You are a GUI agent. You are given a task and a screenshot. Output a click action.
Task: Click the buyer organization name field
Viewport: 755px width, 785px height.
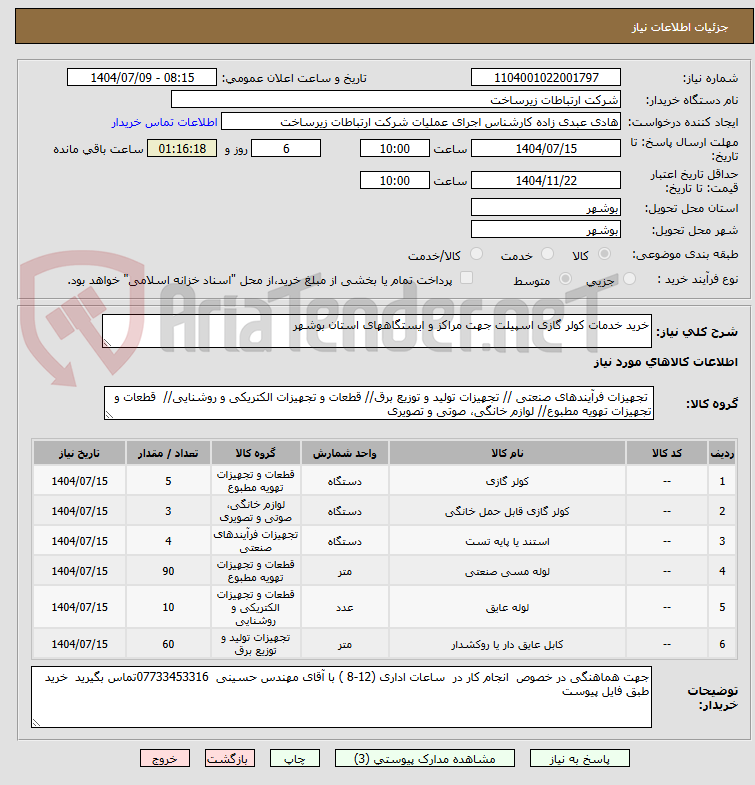pyautogui.click(x=396, y=100)
